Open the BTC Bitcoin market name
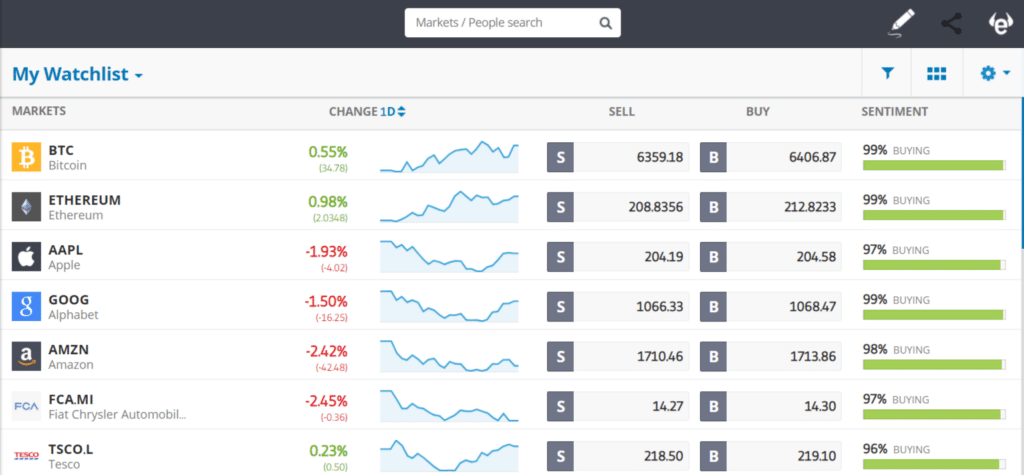 coord(67,157)
